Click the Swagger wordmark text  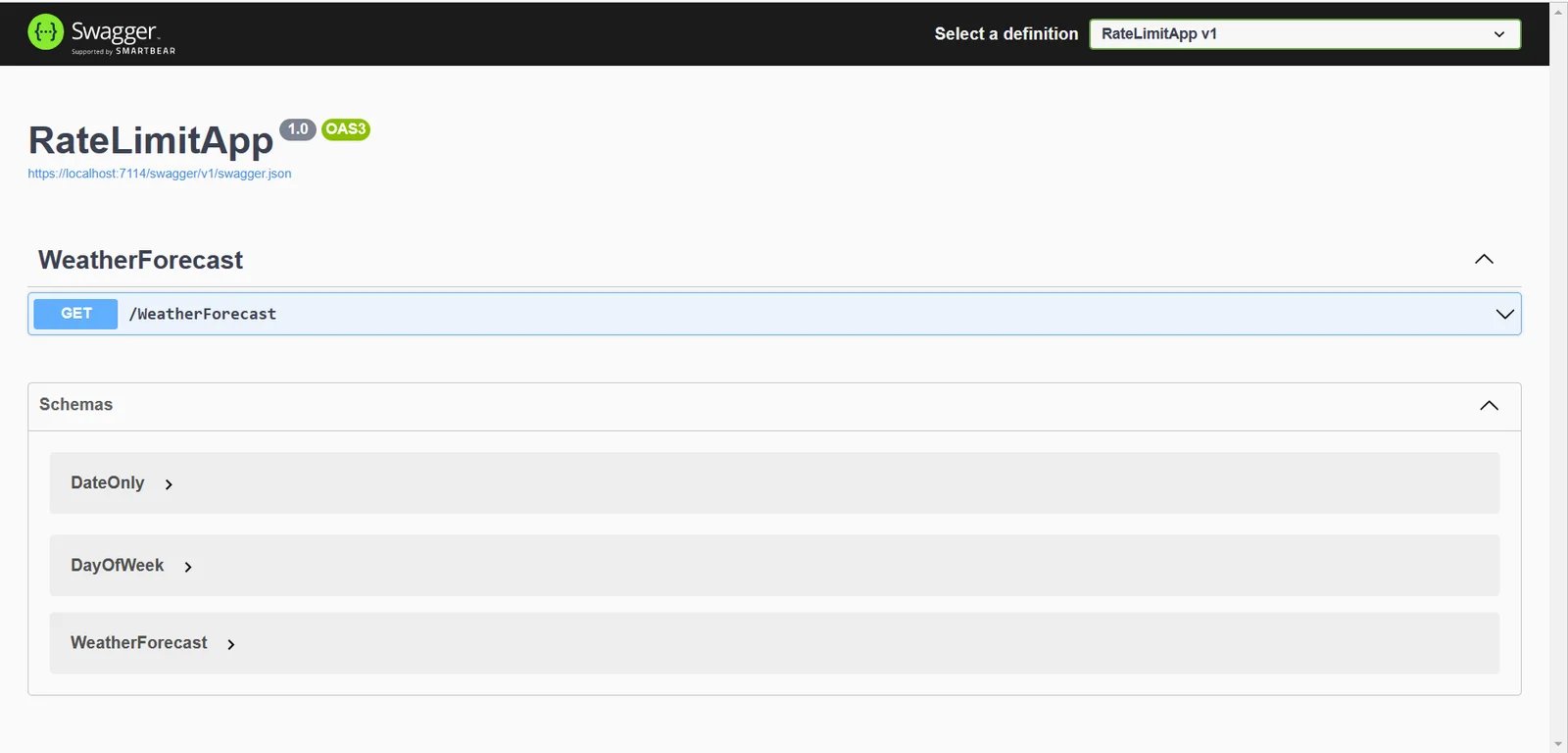coord(115,31)
